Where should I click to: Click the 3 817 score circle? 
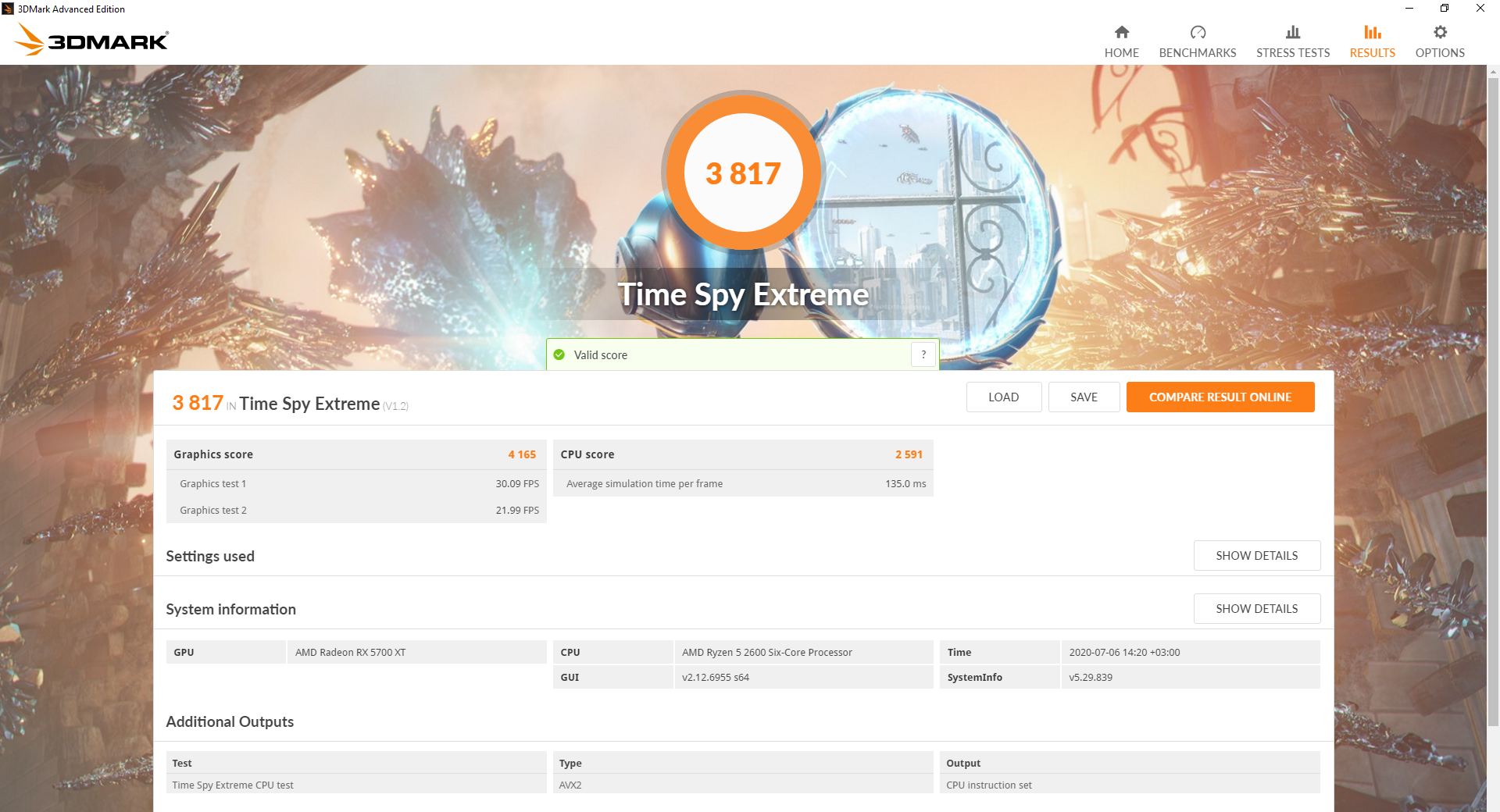[x=743, y=173]
